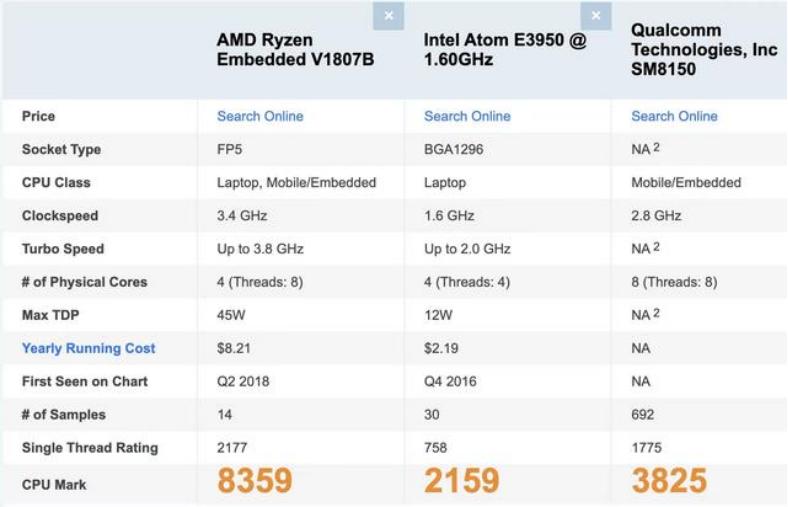
Task: Click Search Online under Intel Atom E3950
Action: point(467,116)
